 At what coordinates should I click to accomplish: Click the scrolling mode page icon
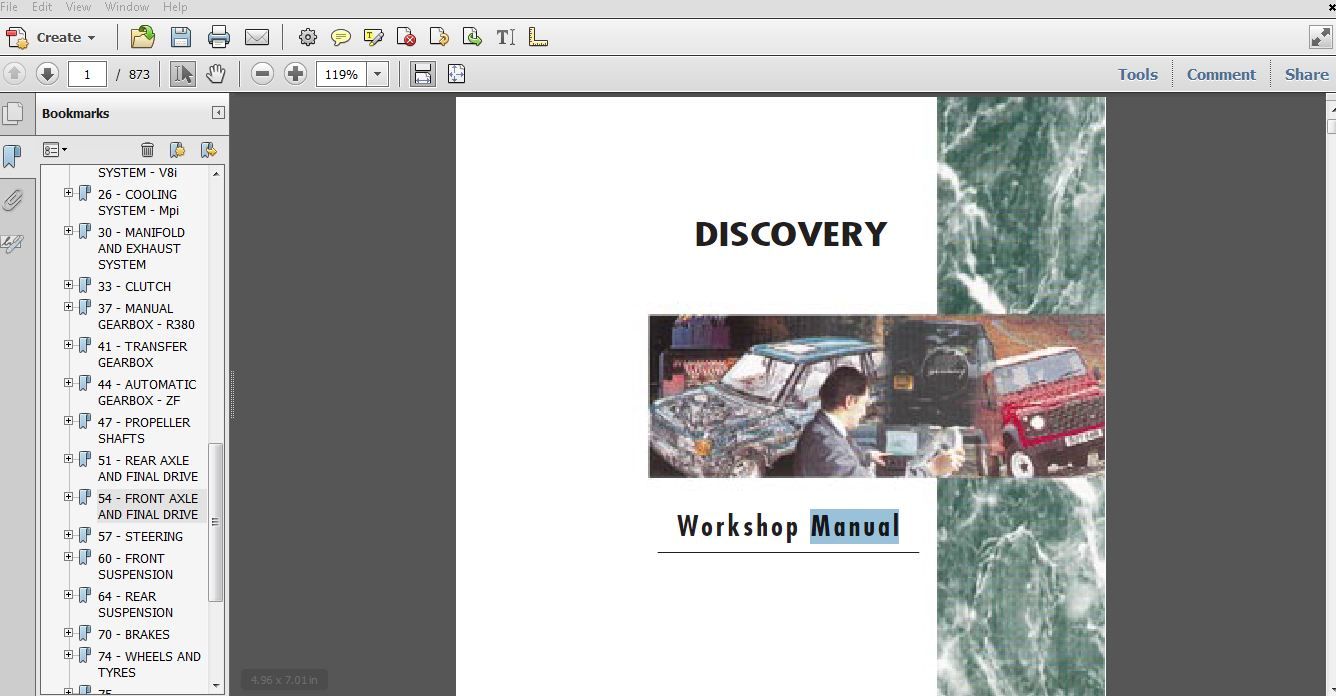click(x=423, y=74)
